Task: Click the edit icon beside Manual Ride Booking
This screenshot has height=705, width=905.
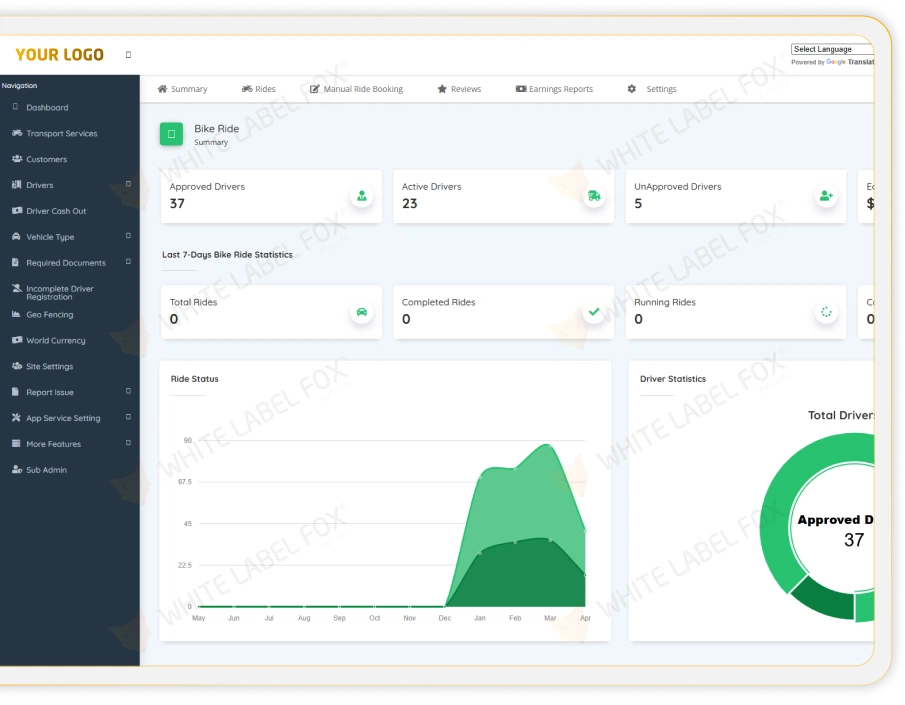Action: [x=315, y=89]
